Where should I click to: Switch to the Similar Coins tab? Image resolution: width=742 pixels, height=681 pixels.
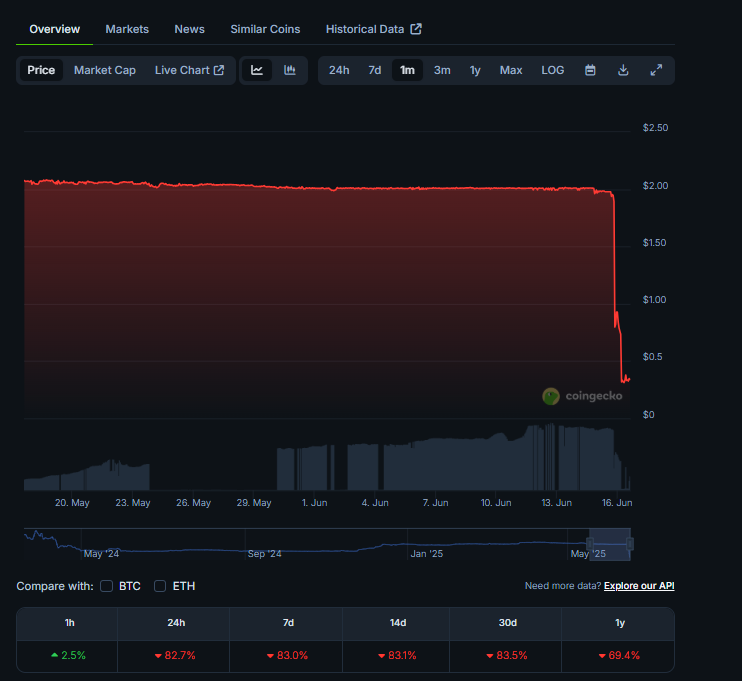(x=265, y=29)
